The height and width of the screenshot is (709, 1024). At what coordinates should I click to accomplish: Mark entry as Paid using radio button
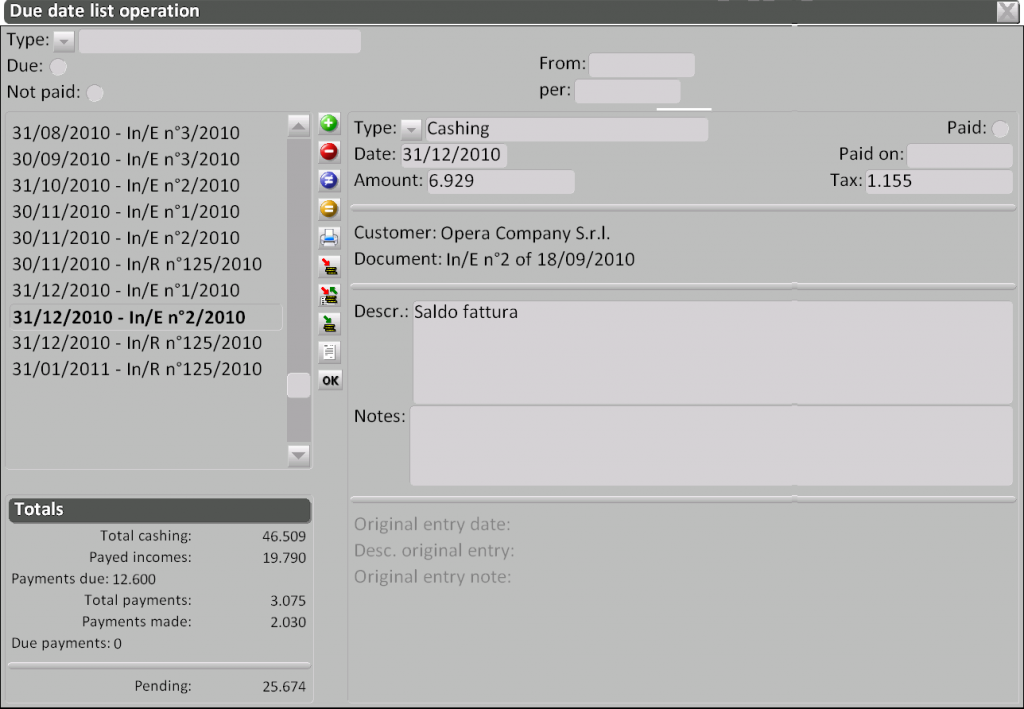coord(1000,129)
